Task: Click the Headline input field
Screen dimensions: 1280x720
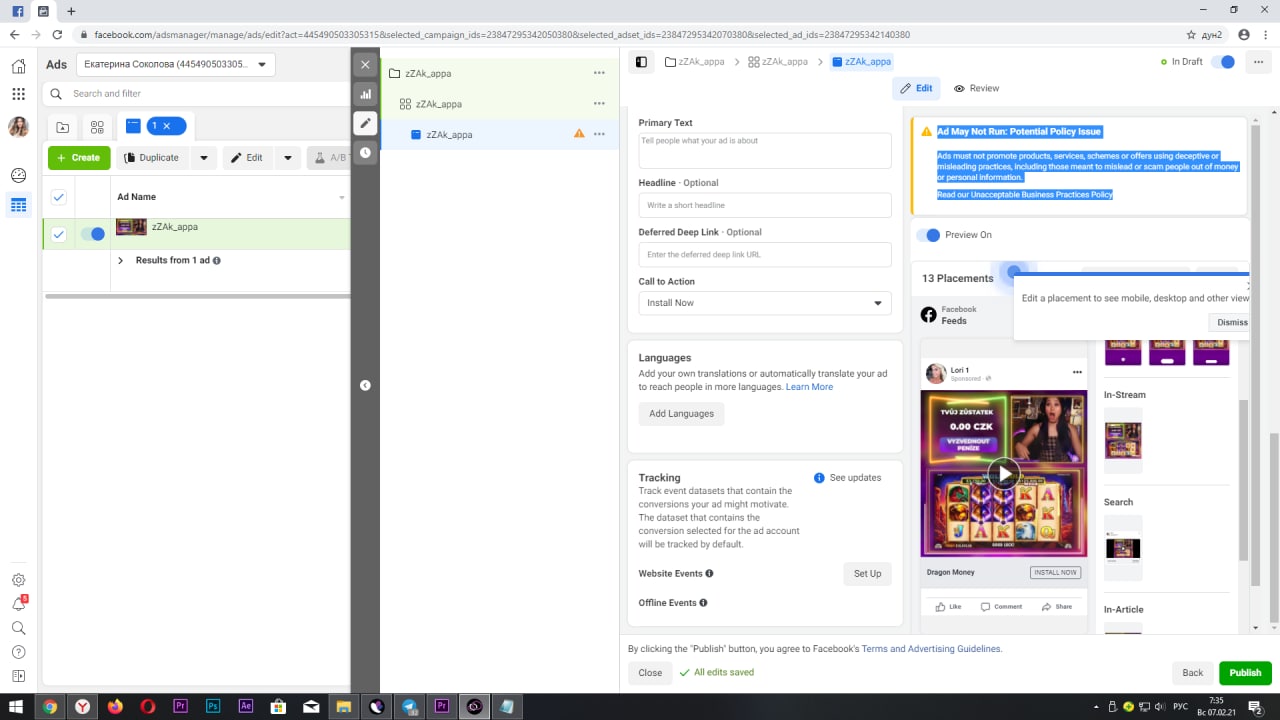Action: [x=765, y=206]
